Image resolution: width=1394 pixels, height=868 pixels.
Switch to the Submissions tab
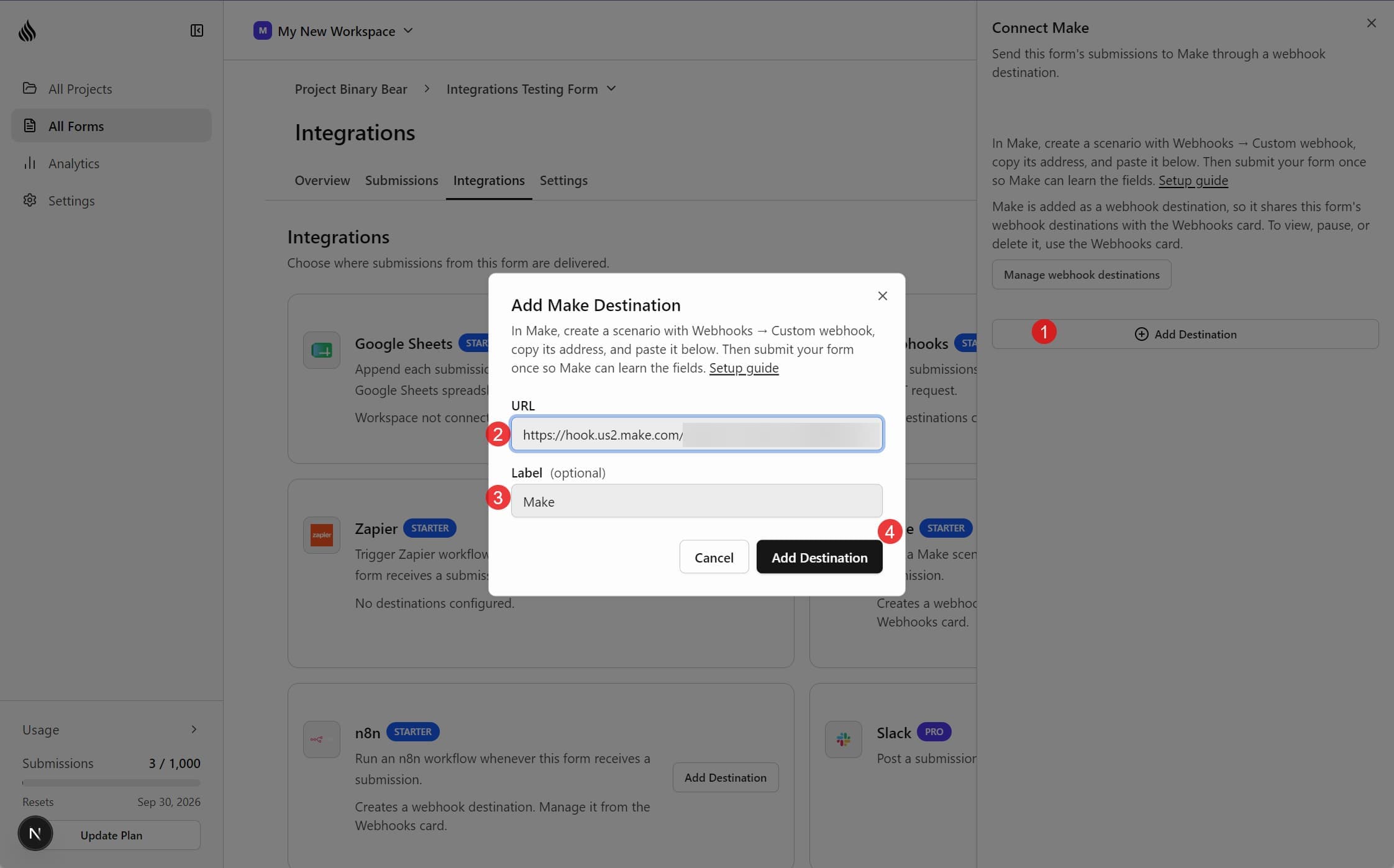tap(401, 180)
